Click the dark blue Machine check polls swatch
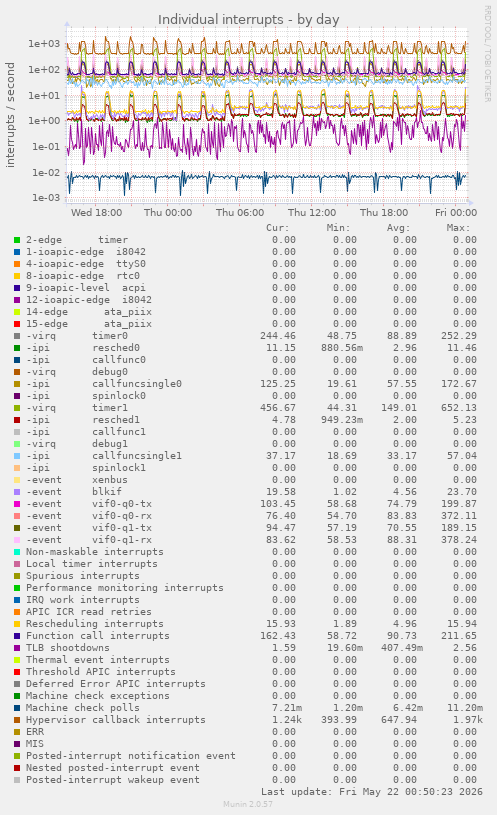Viewport: 497px width, 815px height. 17,708
